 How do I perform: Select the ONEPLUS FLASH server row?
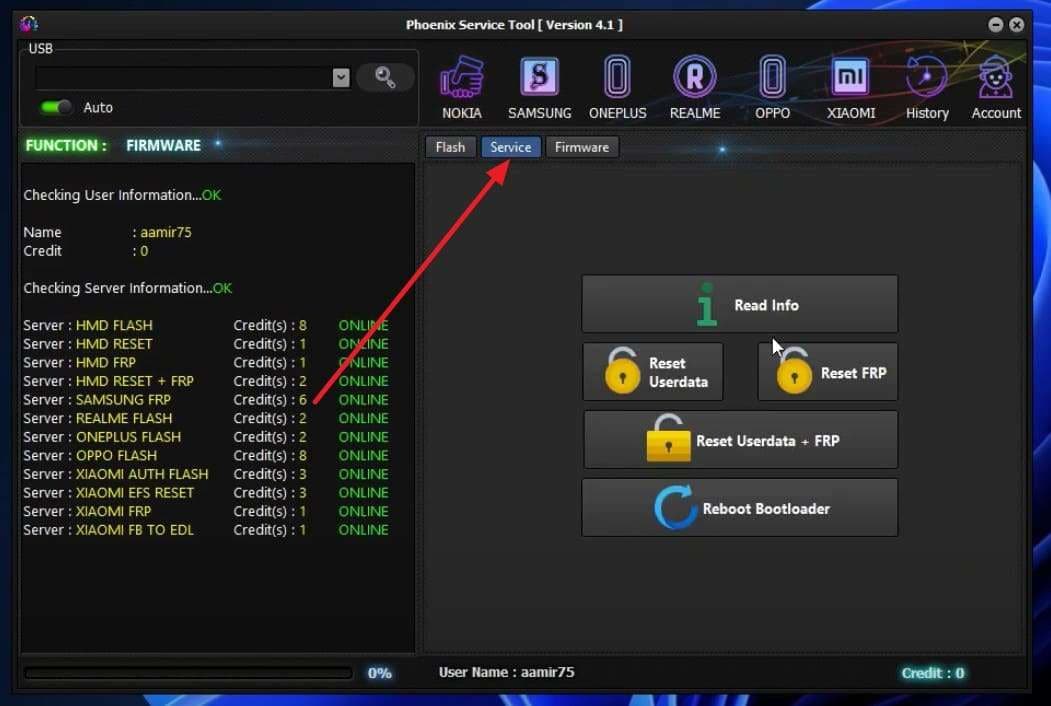pyautogui.click(x=206, y=437)
